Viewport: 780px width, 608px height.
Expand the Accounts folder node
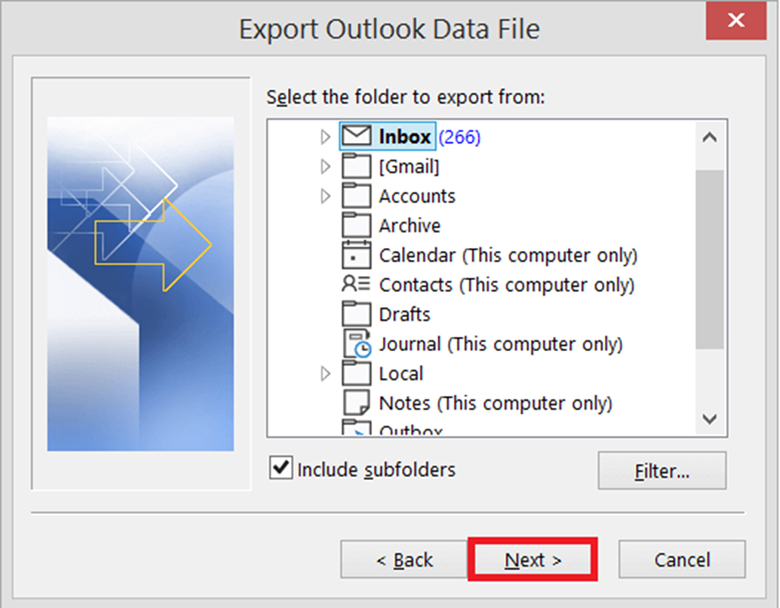pos(326,196)
